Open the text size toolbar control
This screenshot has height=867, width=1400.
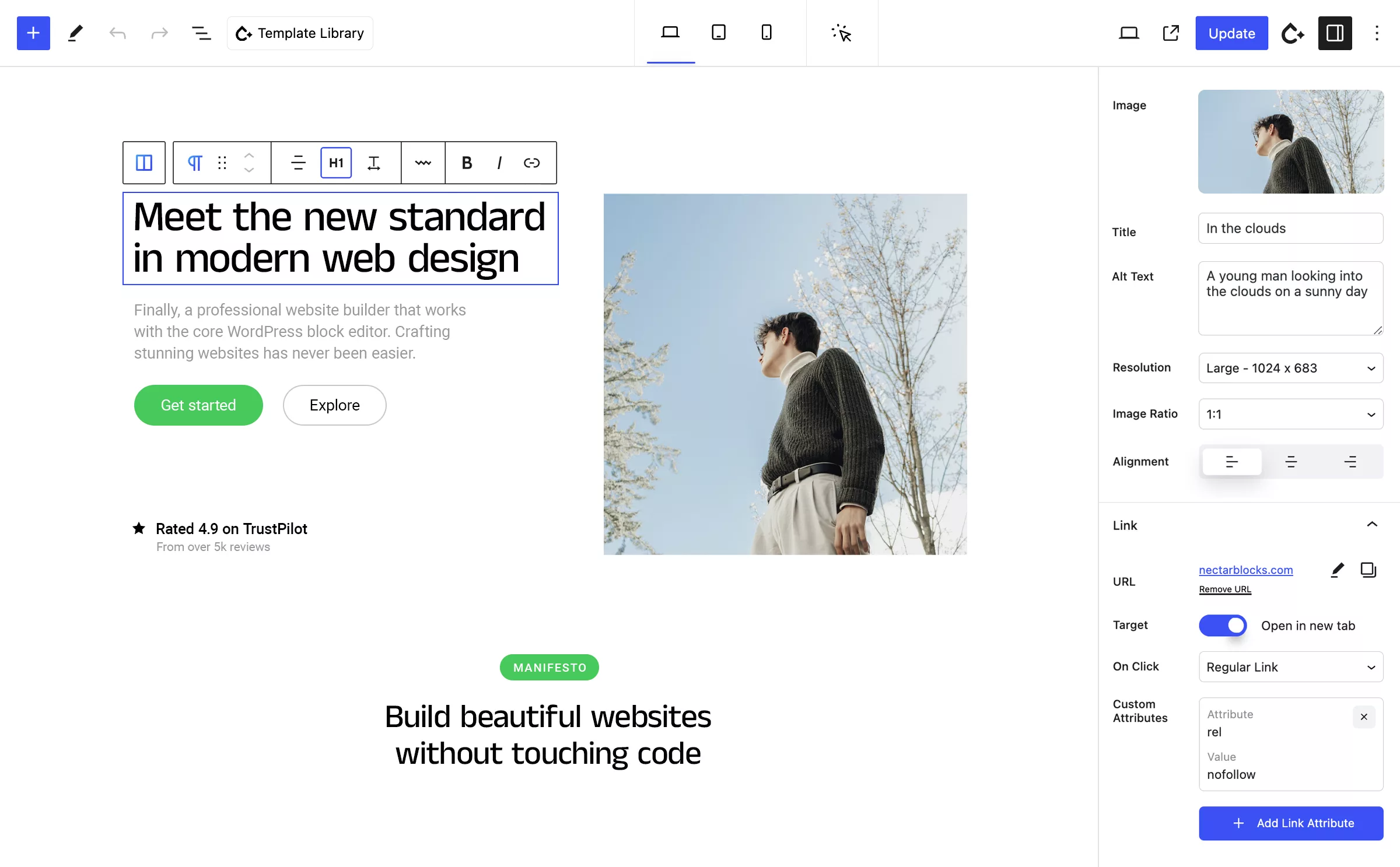[374, 163]
